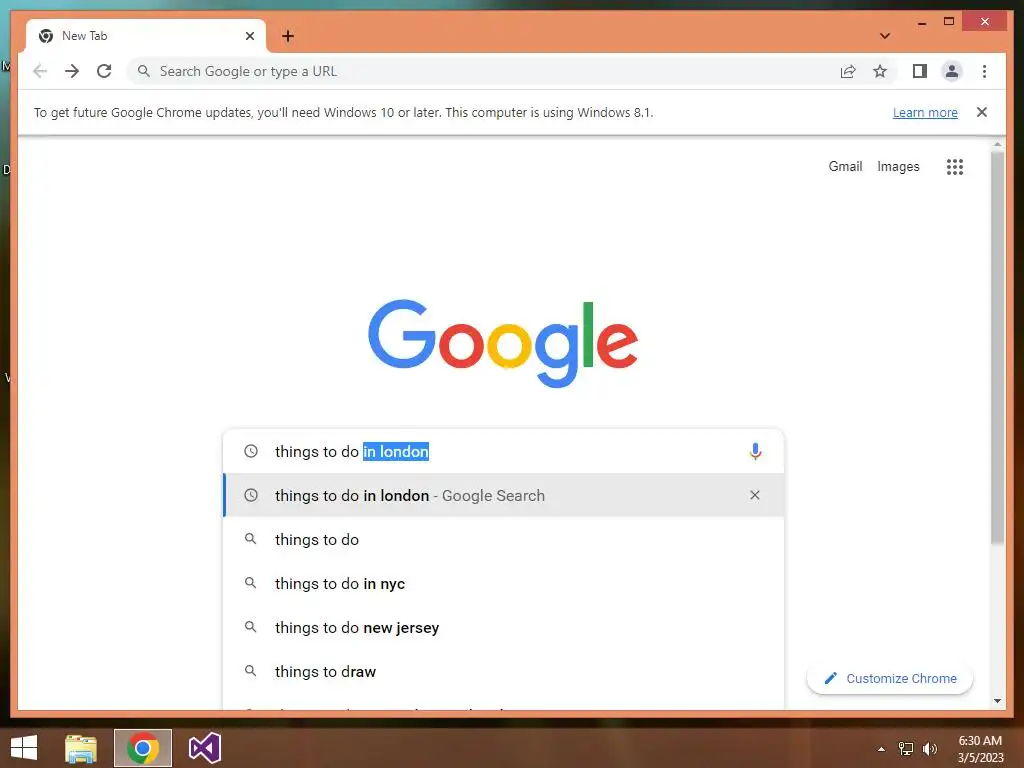
Task: Open Visual Studio from the taskbar
Action: coord(204,748)
